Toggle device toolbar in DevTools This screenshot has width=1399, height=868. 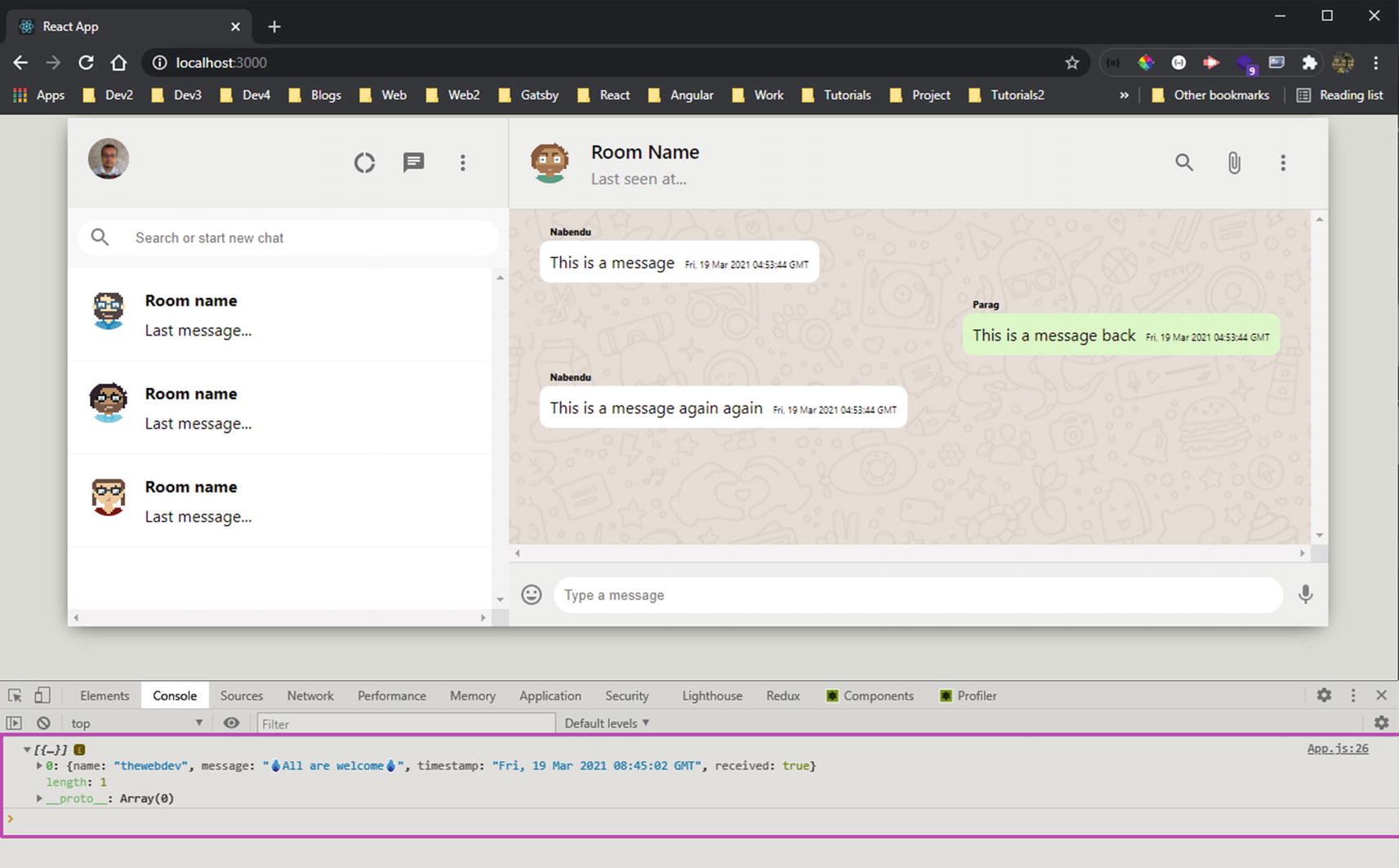tap(42, 695)
